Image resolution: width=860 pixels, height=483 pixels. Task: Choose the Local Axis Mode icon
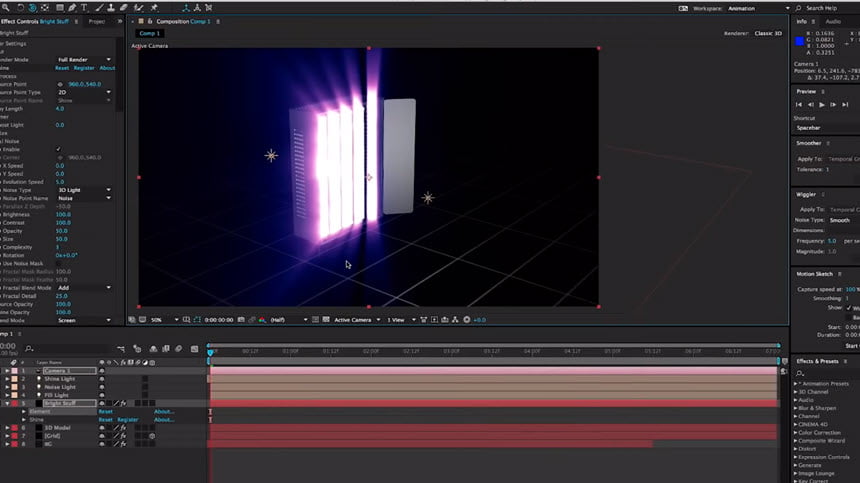(186, 8)
